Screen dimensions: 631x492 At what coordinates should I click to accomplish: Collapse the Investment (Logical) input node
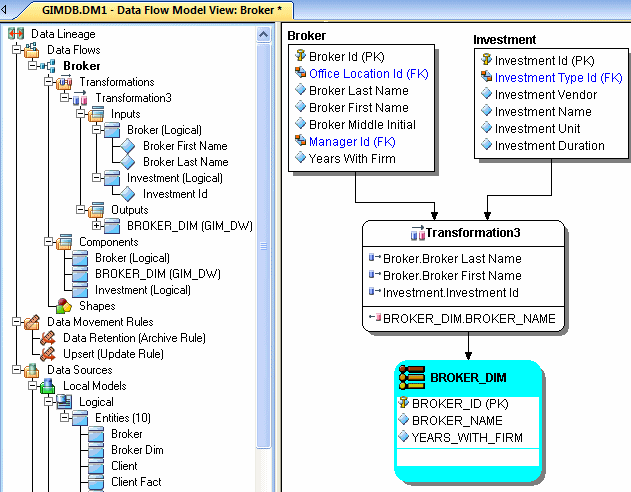(x=97, y=177)
